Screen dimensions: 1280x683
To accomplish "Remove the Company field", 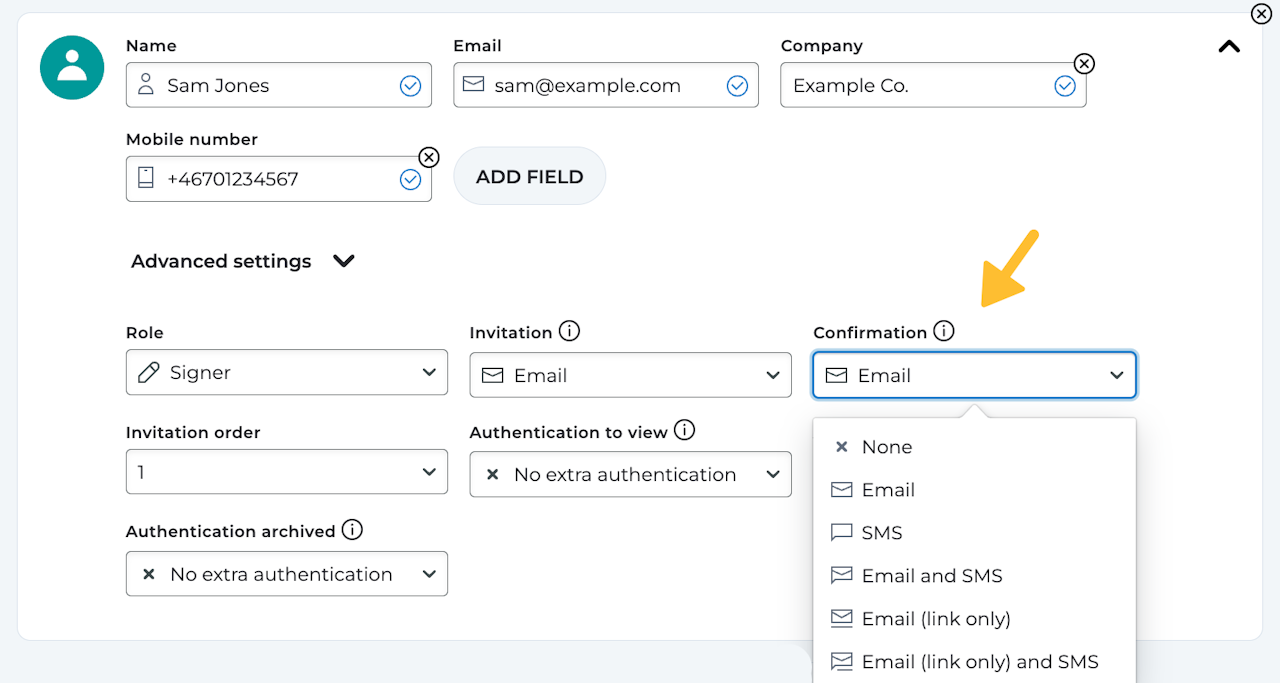I will (x=1083, y=64).
